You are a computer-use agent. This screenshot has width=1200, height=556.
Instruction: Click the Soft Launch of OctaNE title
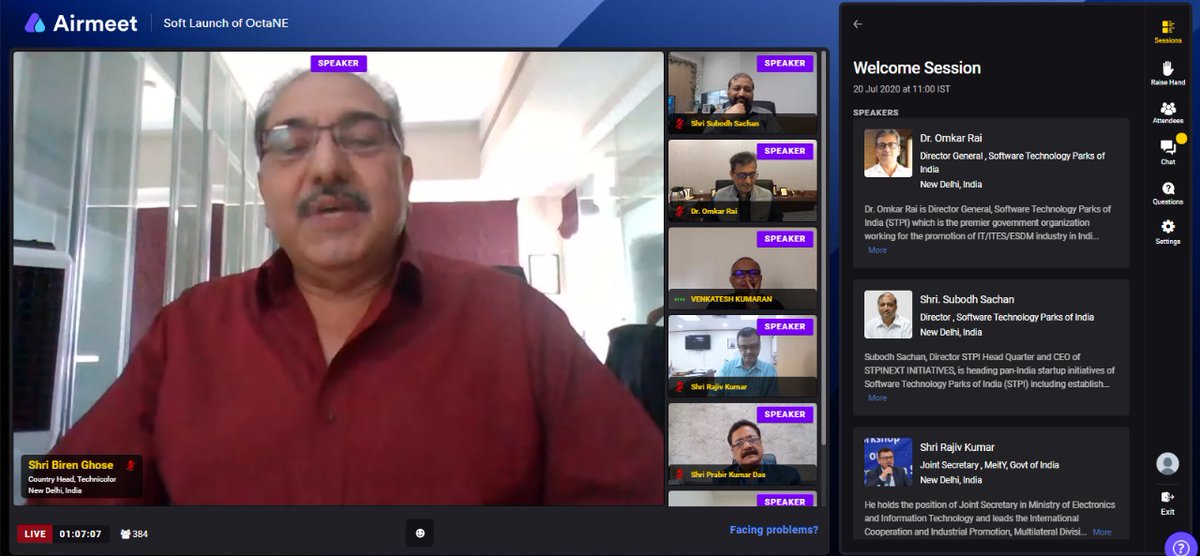point(226,22)
